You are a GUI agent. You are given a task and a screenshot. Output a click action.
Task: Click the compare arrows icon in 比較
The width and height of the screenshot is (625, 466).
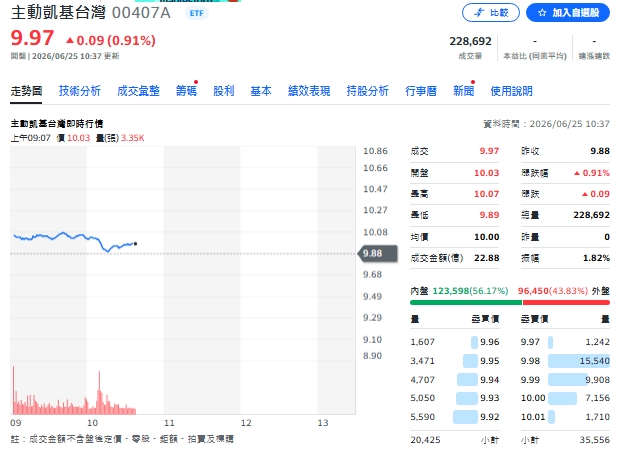click(x=479, y=13)
